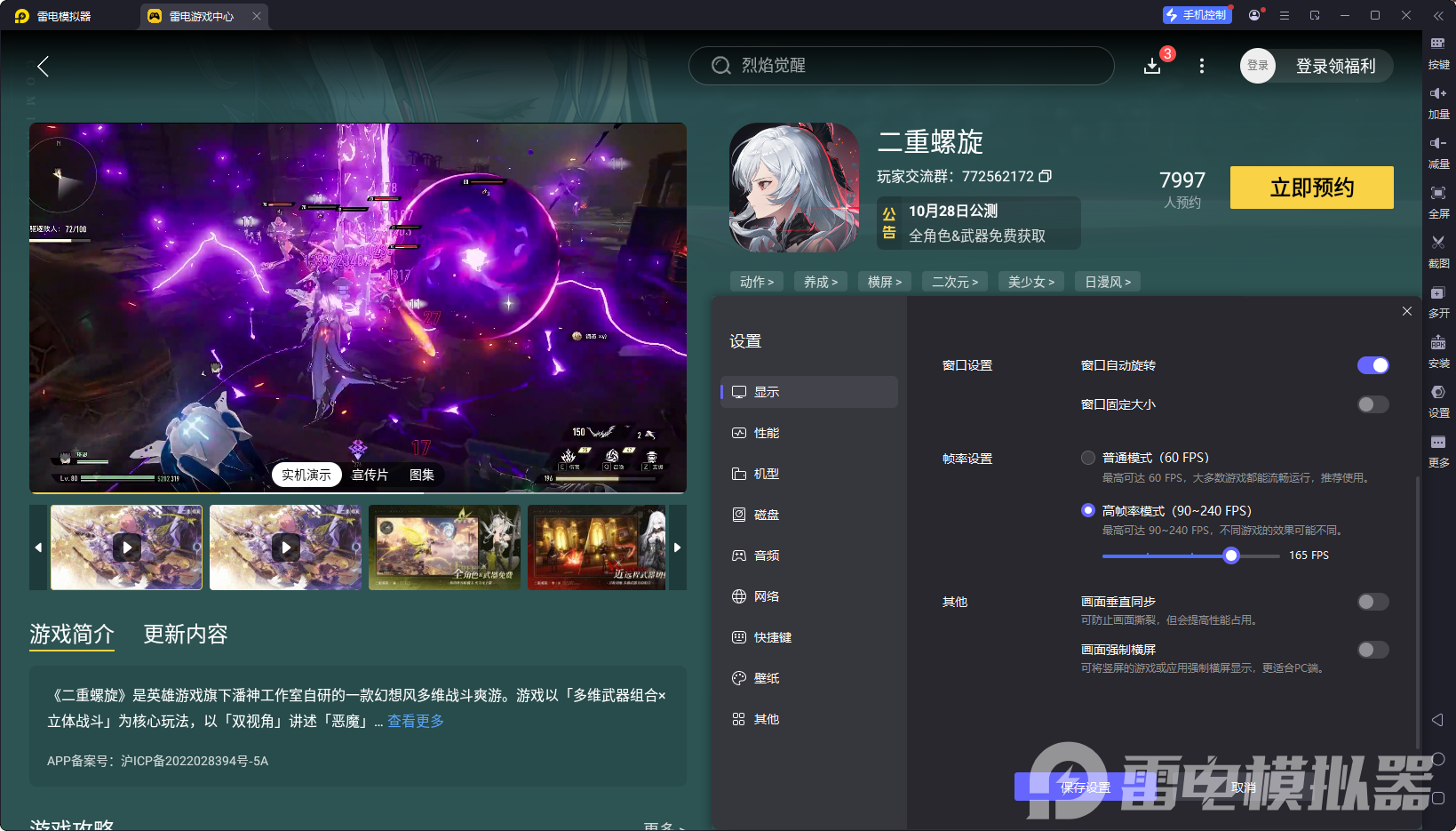Select 普通模式 (60 FPS) radio button
This screenshot has height=831, width=1456.
1088,457
